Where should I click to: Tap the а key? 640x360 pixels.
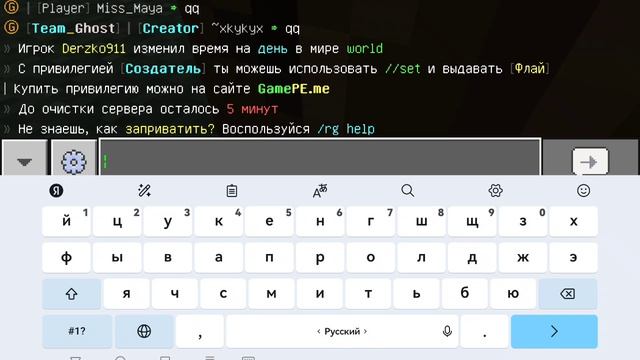tap(219, 258)
